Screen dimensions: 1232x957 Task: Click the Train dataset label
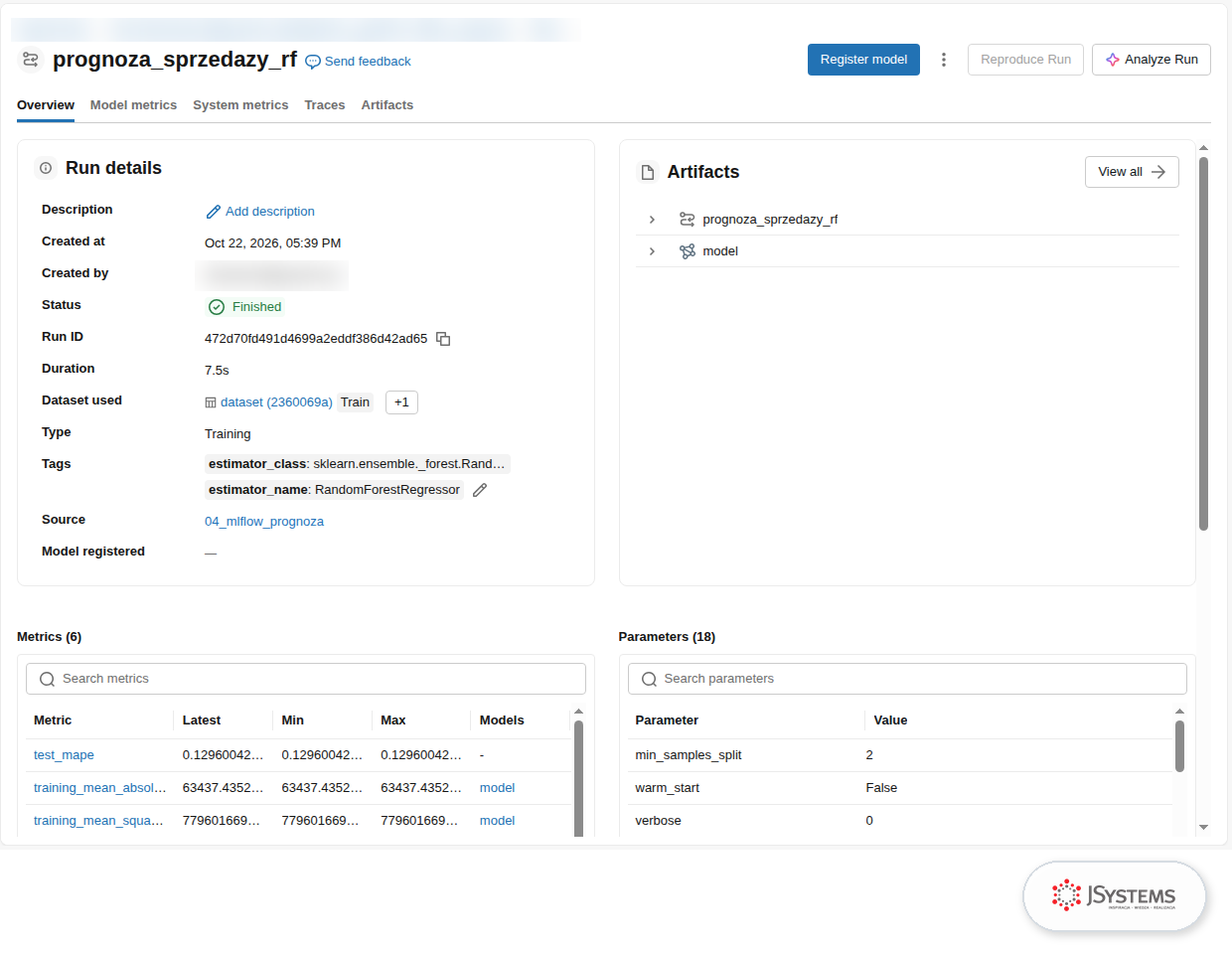(x=355, y=402)
